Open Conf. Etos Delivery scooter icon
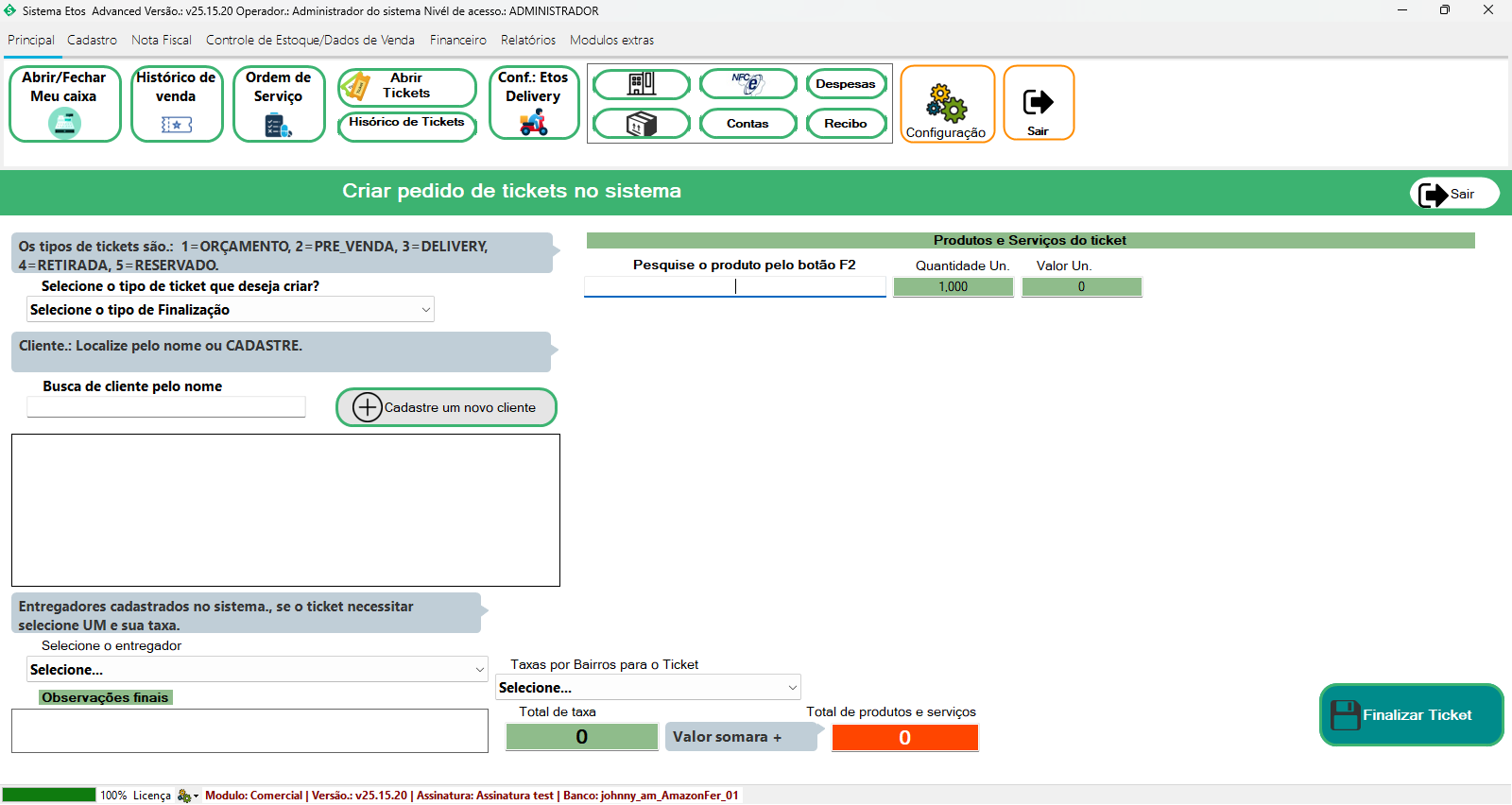This screenshot has width=1512, height=805. (534, 123)
